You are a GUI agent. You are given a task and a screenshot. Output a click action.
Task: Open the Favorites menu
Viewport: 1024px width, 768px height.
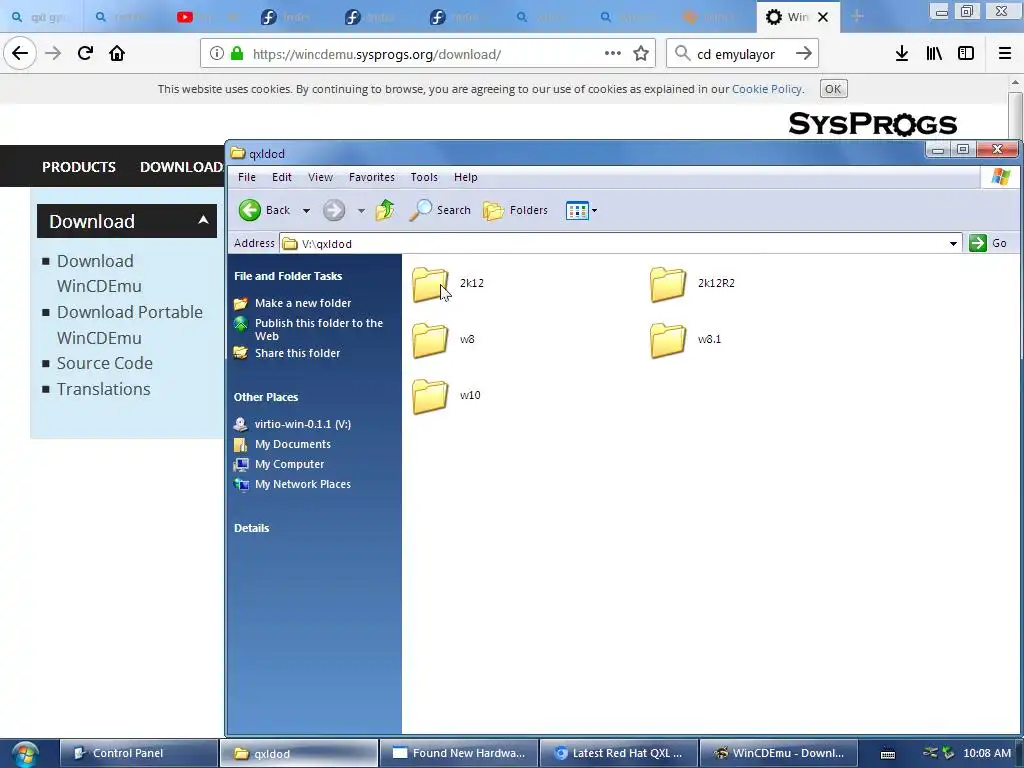tap(372, 177)
